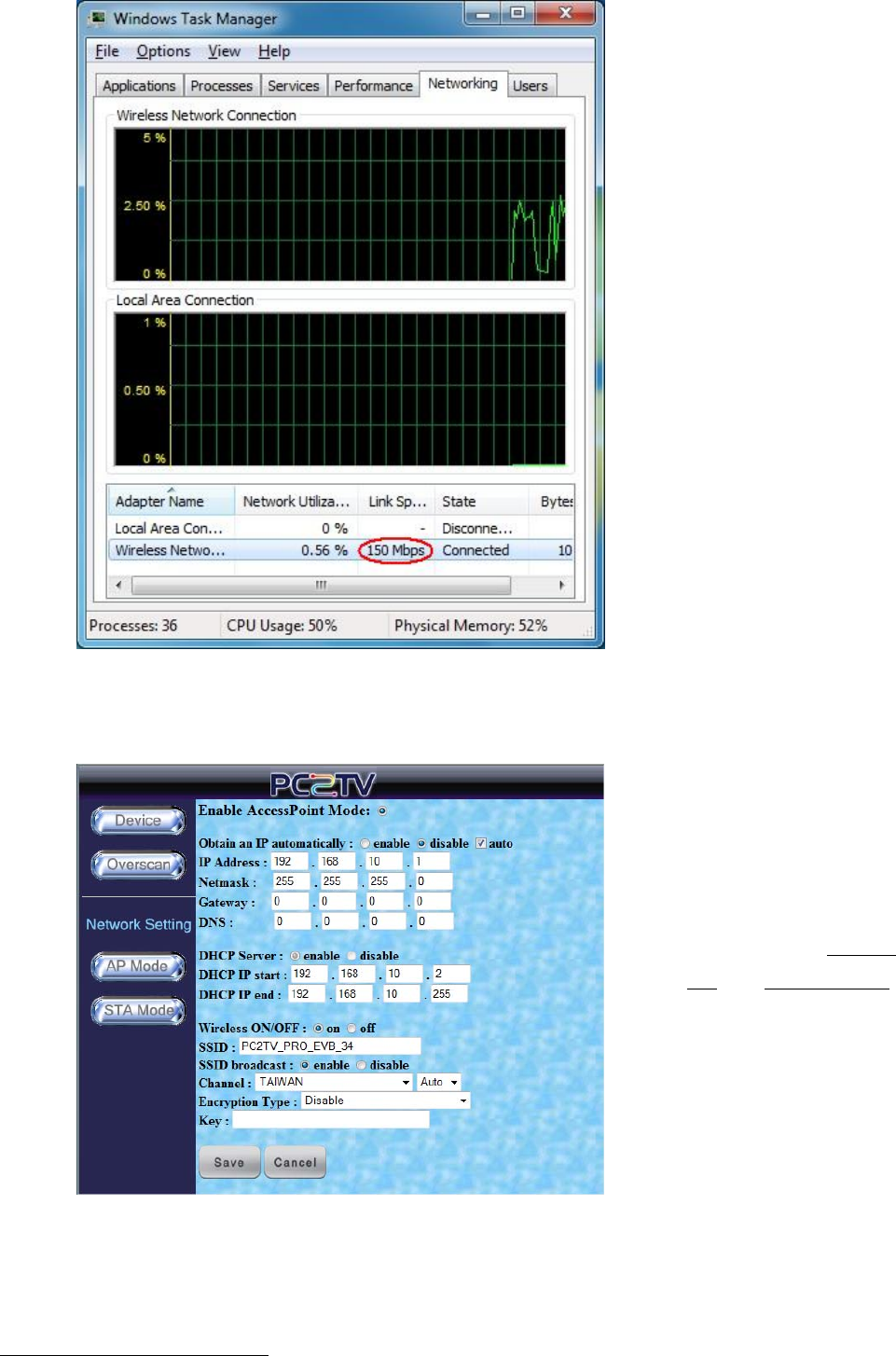The width and height of the screenshot is (896, 1356).
Task: Select the Networking tab
Action: 462,84
